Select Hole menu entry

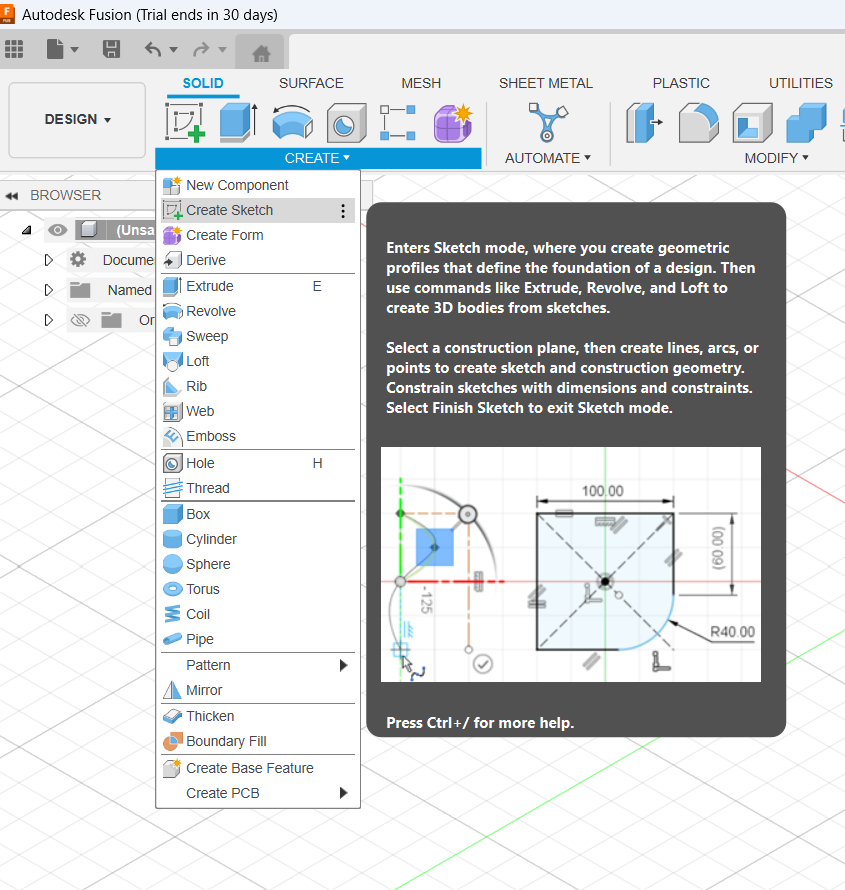point(258,463)
